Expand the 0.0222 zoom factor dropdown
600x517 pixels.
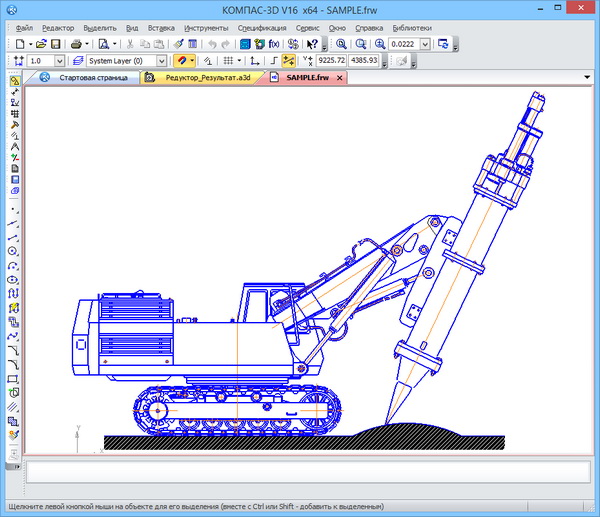(427, 44)
